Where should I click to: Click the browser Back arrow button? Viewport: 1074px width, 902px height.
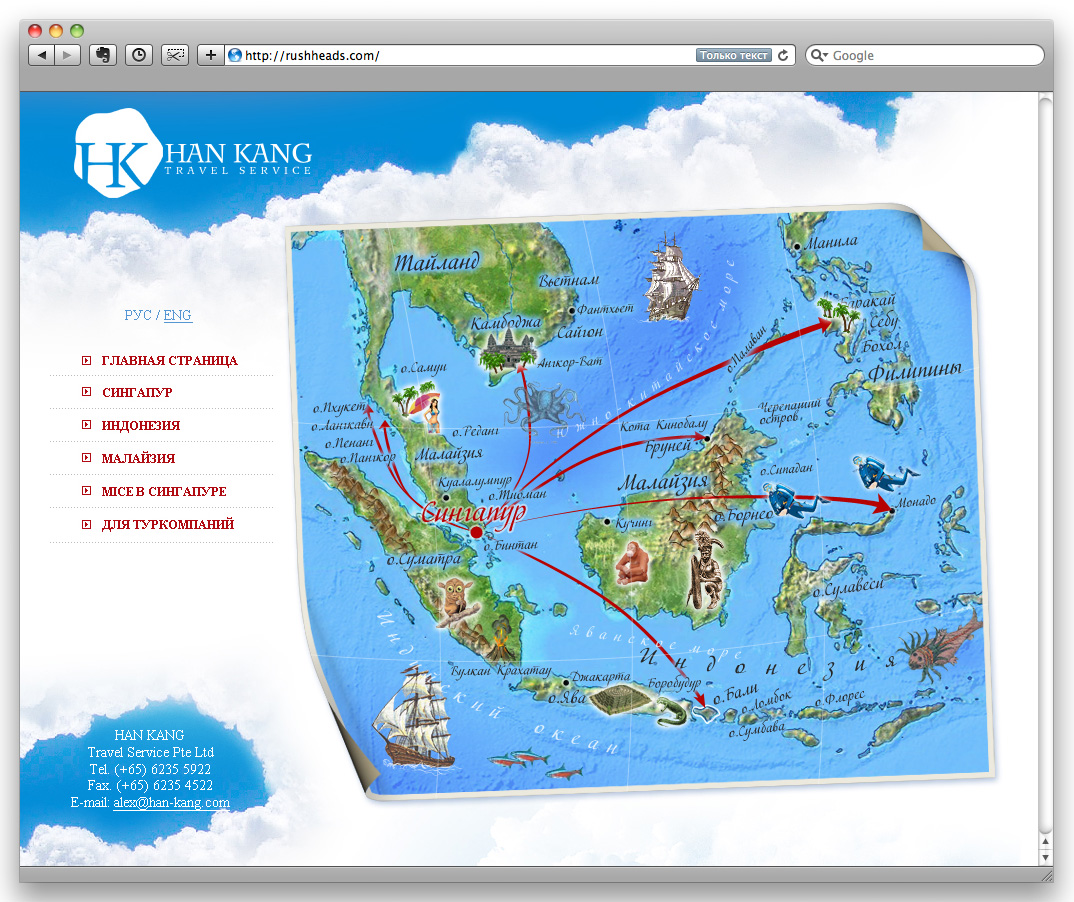tap(41, 55)
